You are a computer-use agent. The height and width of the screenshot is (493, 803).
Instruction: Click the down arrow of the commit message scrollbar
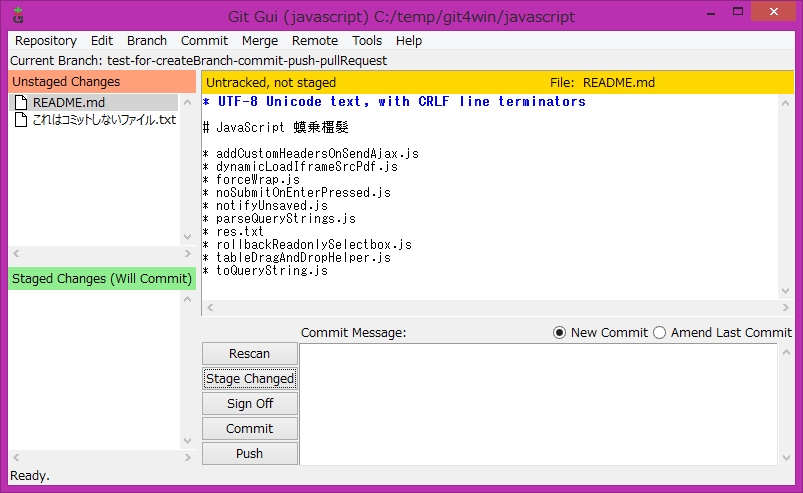[x=787, y=458]
